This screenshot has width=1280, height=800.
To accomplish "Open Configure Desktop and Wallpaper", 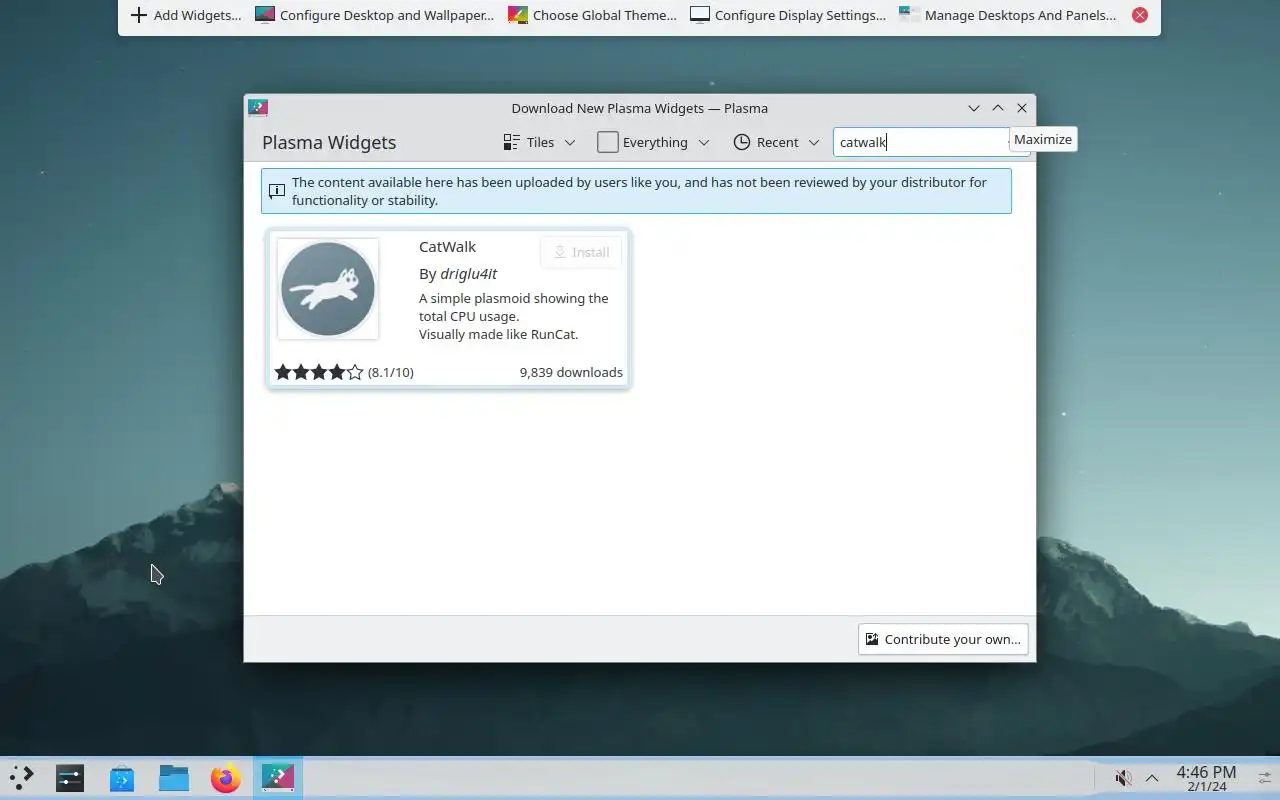I will pos(375,15).
